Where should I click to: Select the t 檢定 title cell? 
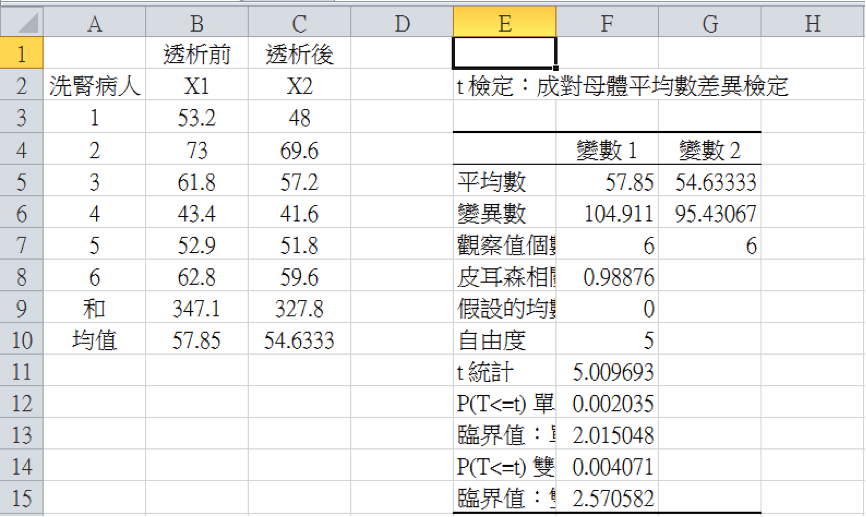click(504, 87)
